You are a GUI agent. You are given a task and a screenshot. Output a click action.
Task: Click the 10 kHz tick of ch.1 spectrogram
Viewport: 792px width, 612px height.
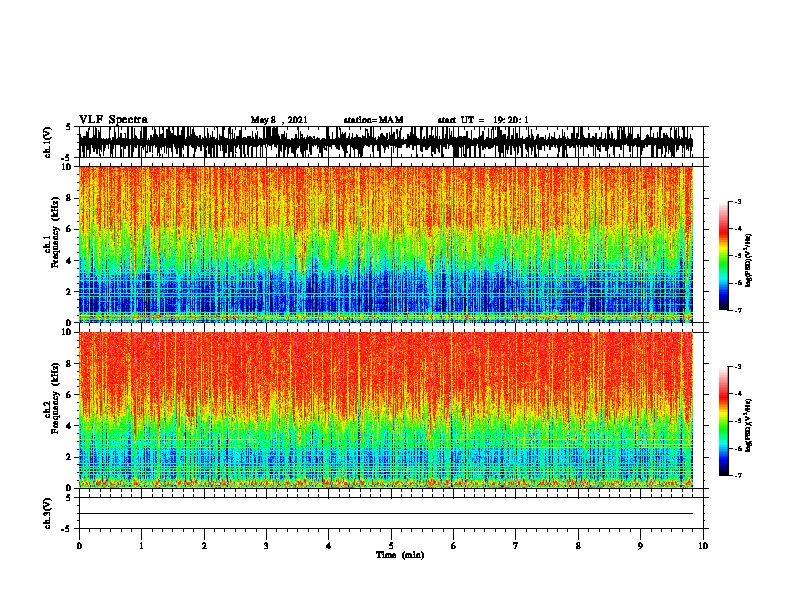tap(67, 167)
